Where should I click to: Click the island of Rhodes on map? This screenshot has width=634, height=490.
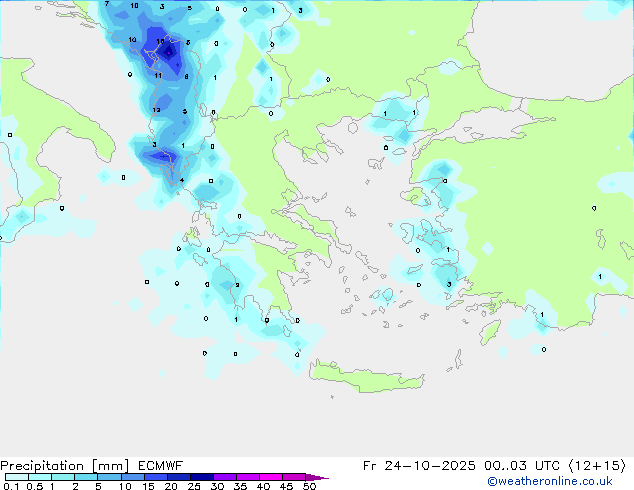(490, 332)
